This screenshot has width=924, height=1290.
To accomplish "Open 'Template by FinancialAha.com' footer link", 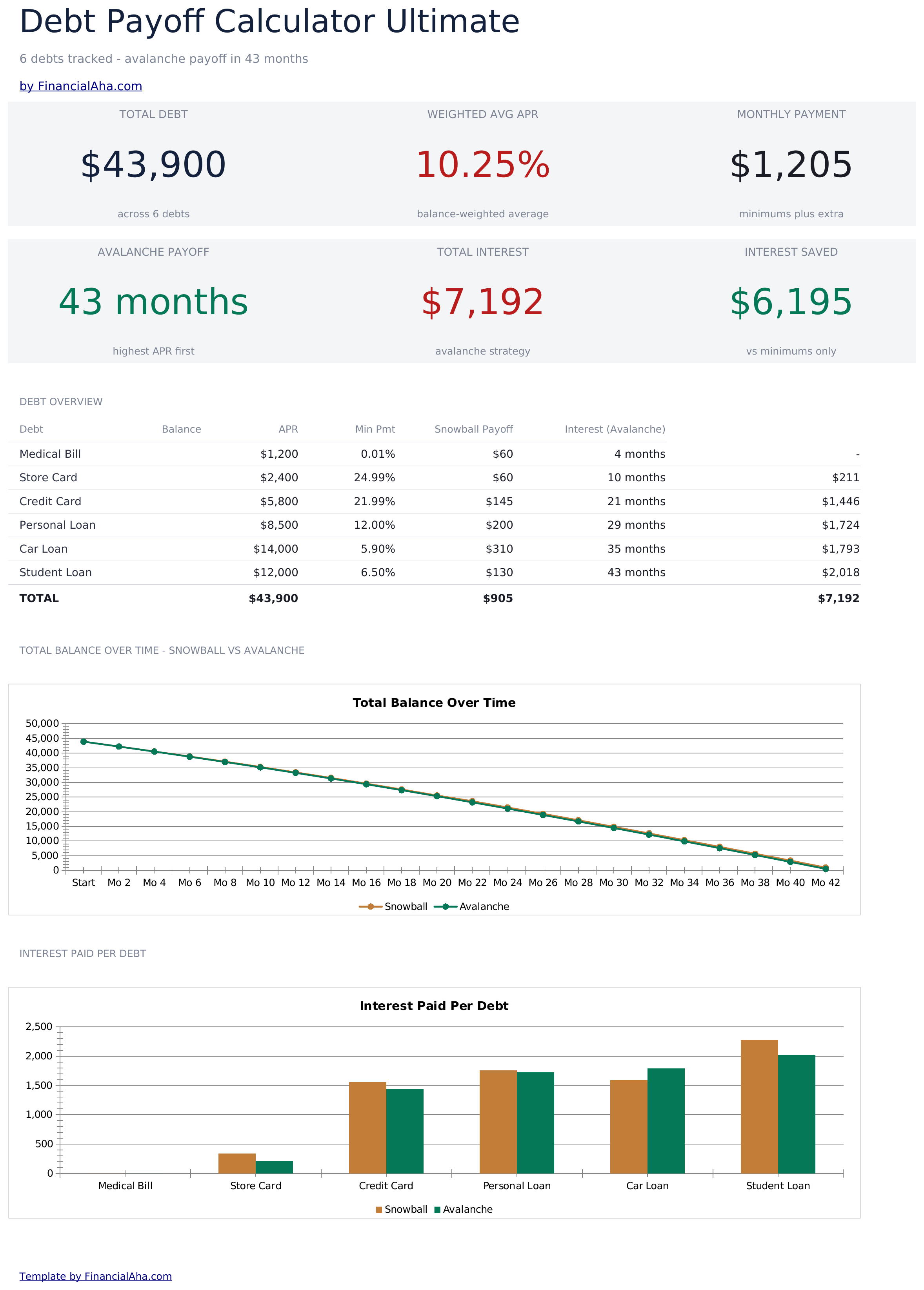I will click(x=96, y=1276).
